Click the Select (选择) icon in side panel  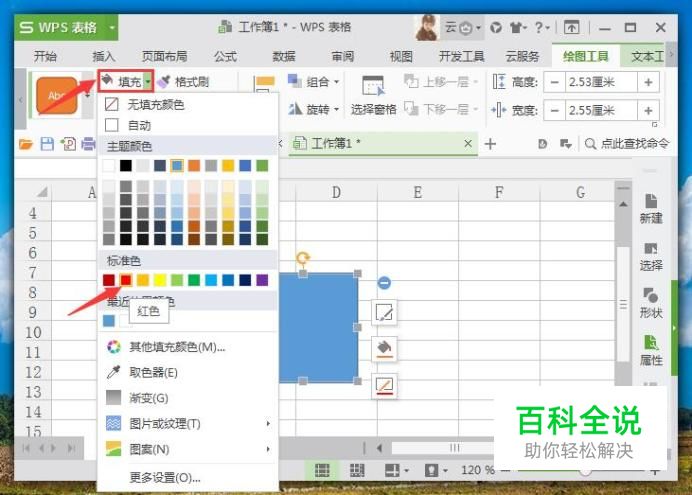pyautogui.click(x=651, y=248)
